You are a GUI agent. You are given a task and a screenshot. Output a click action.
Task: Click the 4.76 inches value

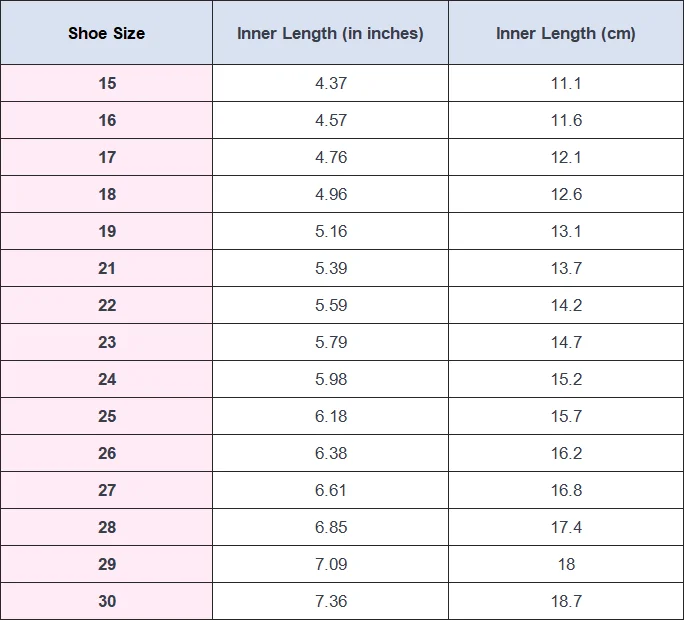pos(331,158)
